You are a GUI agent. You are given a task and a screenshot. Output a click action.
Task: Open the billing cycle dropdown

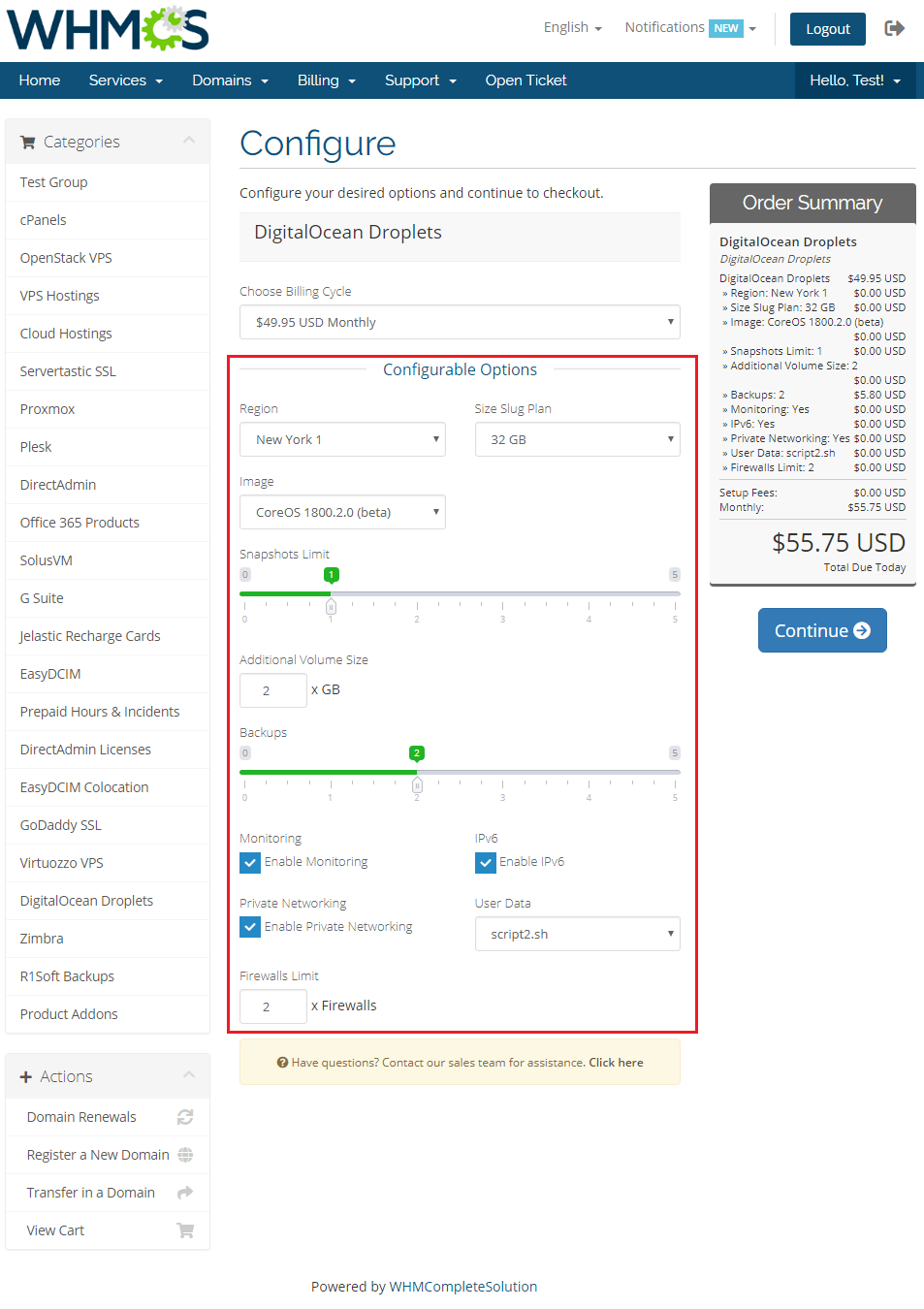460,322
